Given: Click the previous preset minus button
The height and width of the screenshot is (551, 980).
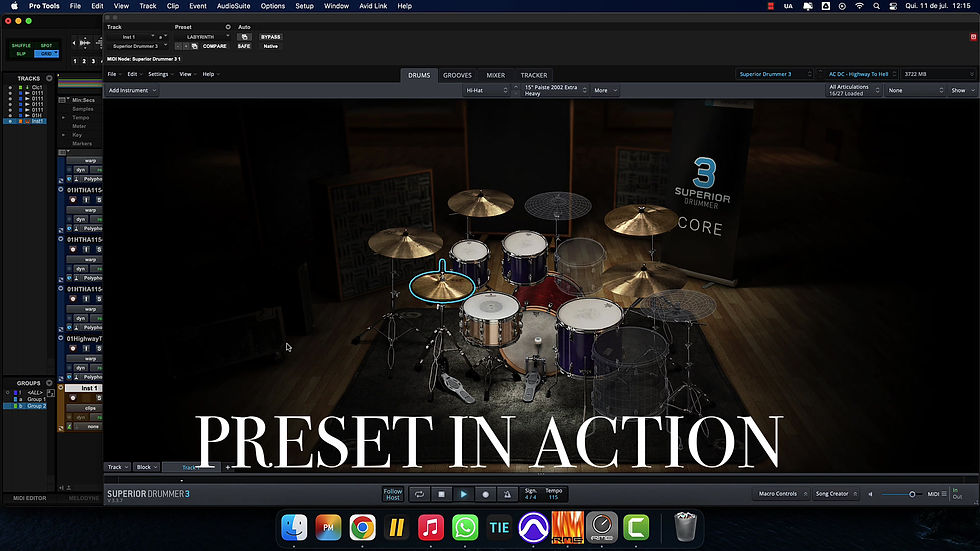Looking at the screenshot, I should [x=179, y=46].
